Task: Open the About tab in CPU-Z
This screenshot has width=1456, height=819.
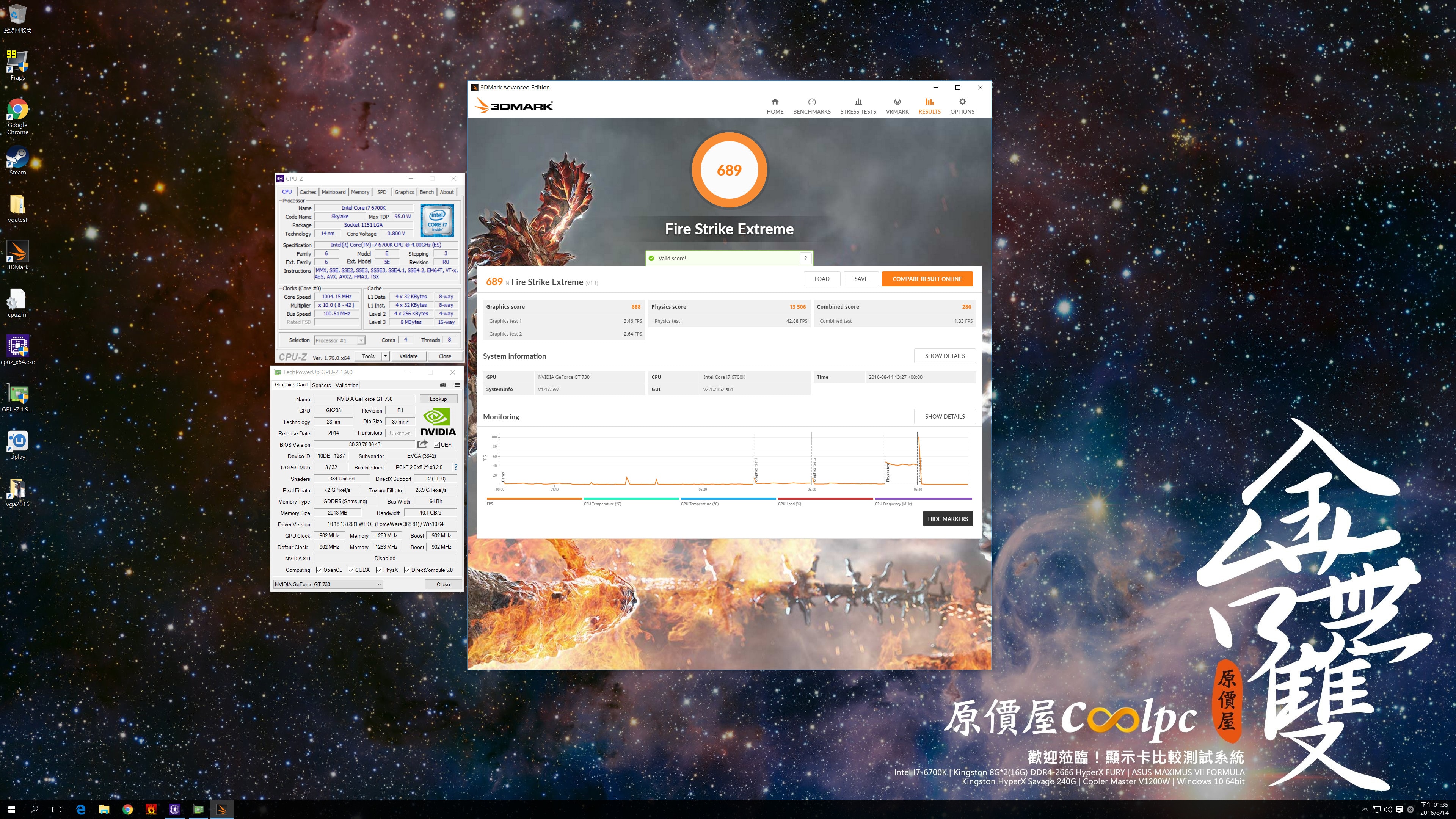Action: (x=447, y=192)
